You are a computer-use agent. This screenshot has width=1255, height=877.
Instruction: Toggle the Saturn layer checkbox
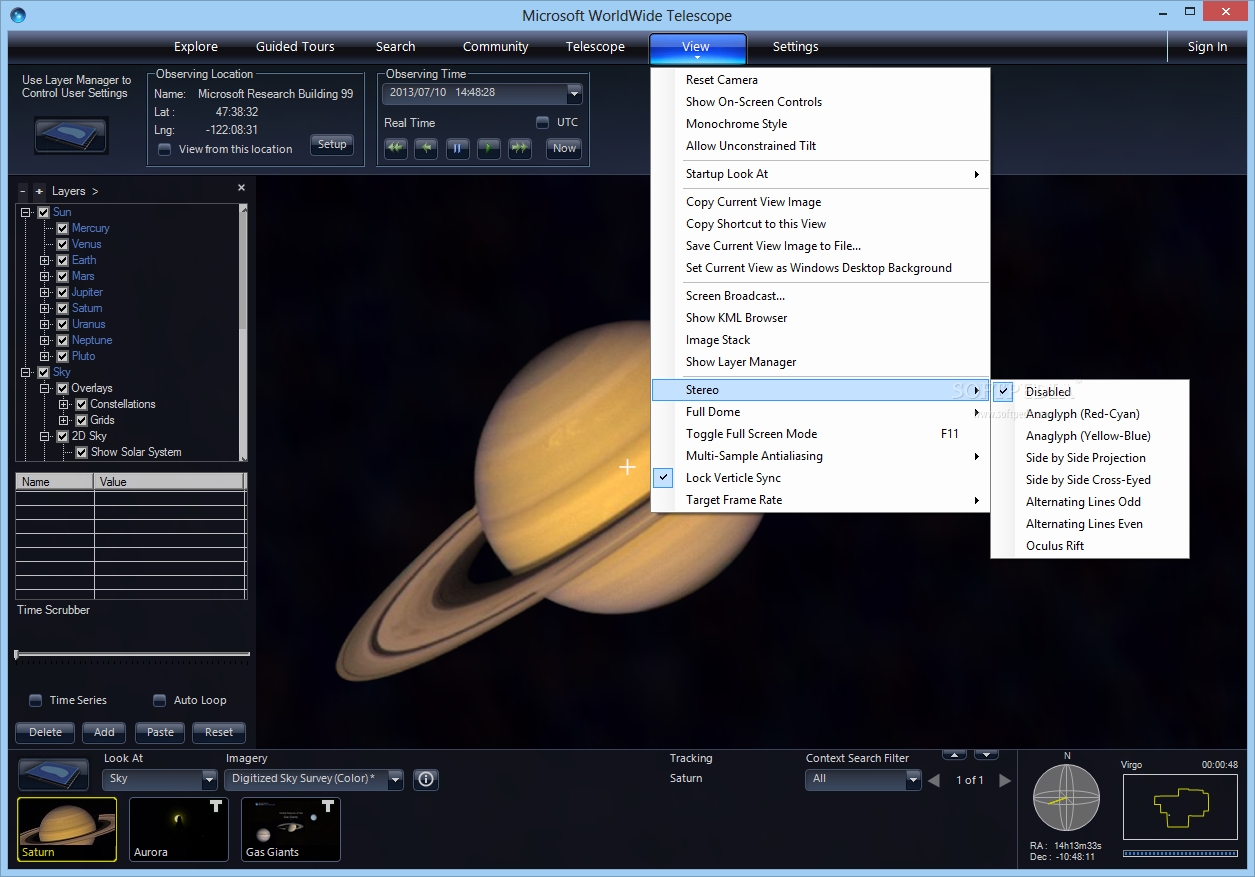click(62, 308)
